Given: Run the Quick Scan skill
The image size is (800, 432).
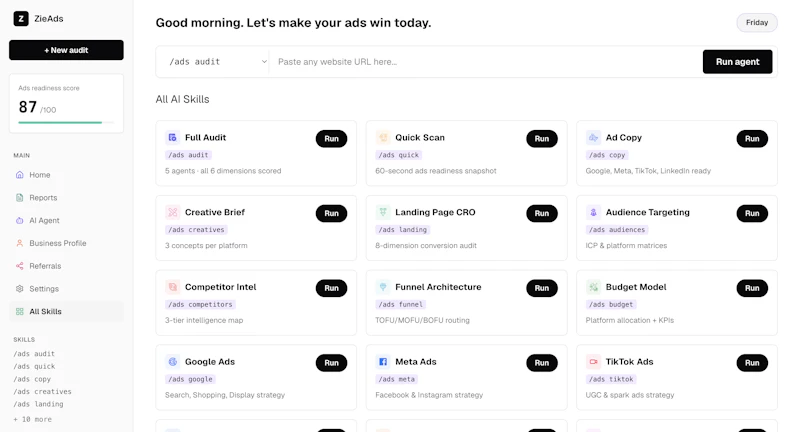Looking at the screenshot, I should click(x=541, y=139).
